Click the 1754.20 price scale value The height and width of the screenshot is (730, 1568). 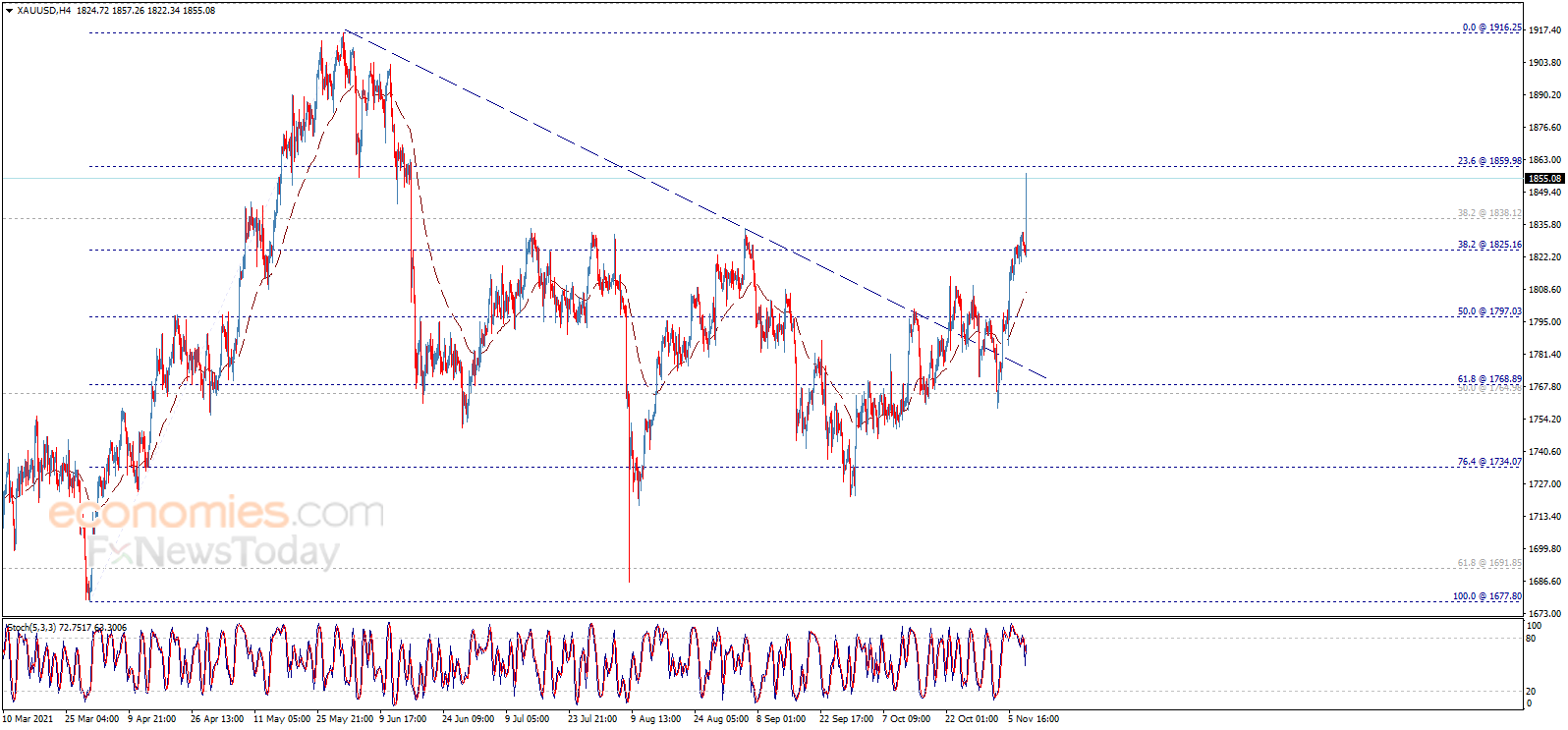pos(1544,420)
